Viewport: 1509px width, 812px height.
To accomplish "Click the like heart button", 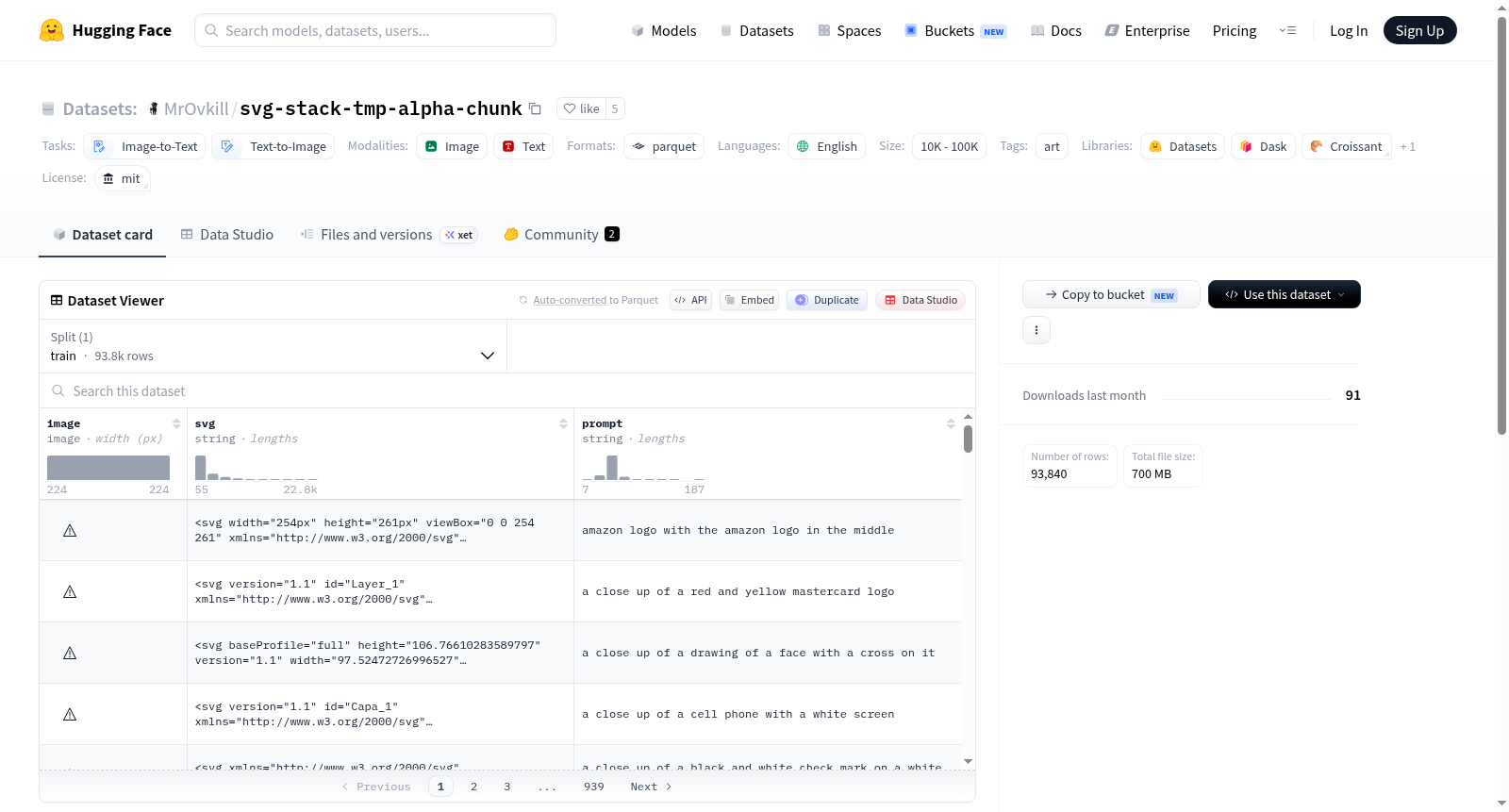I will [581, 108].
